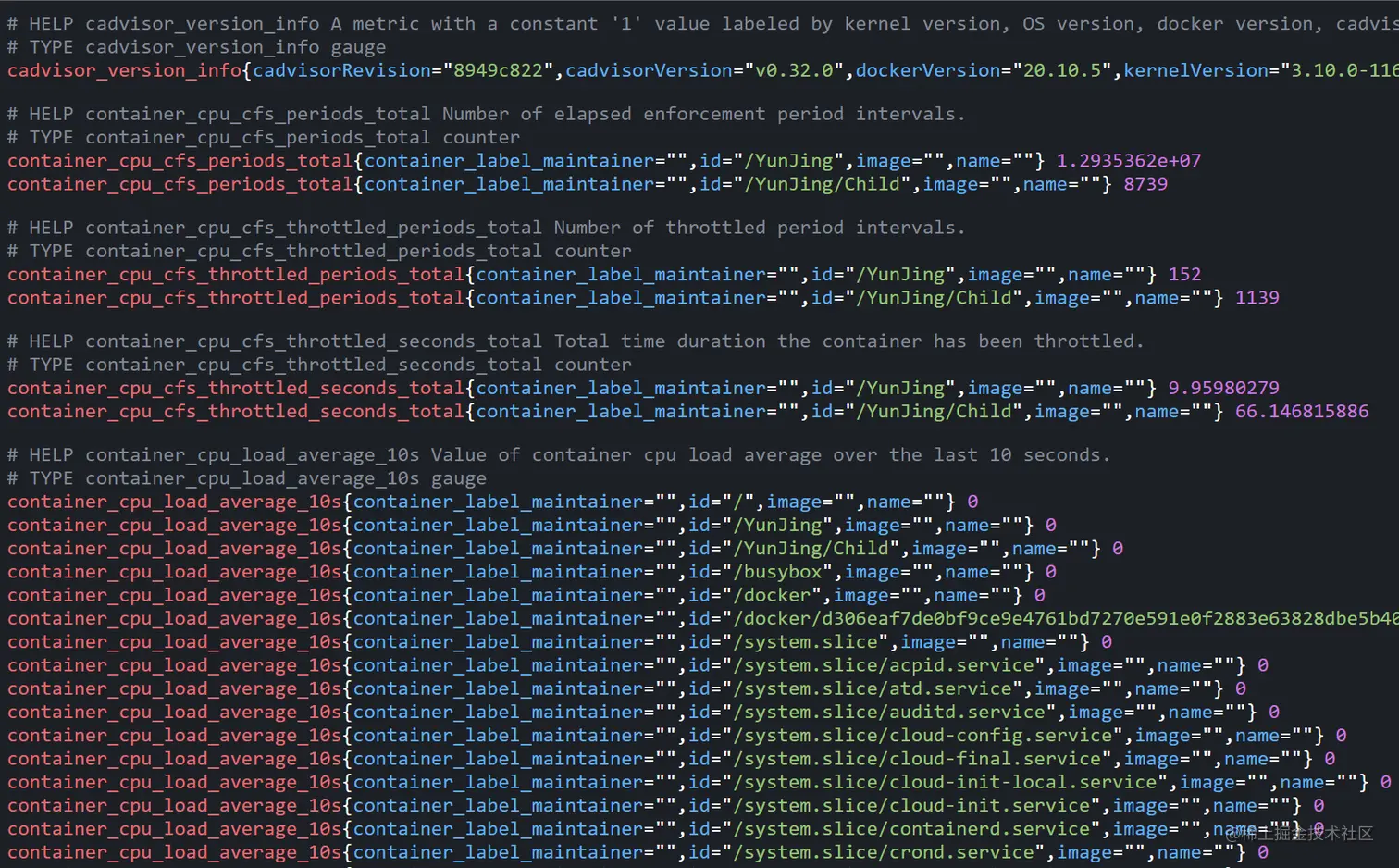Select the cadvisorVersion value "v0.32.0"

793,70
